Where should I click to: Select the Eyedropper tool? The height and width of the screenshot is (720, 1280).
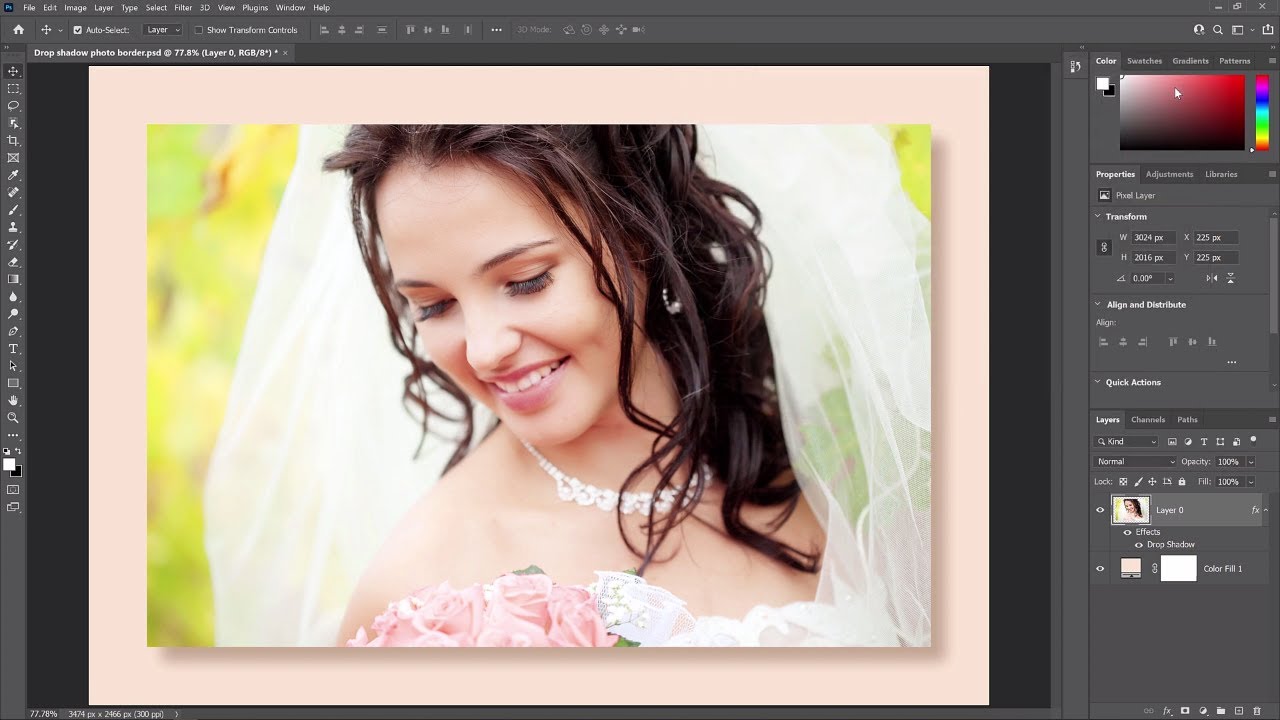tap(13, 175)
